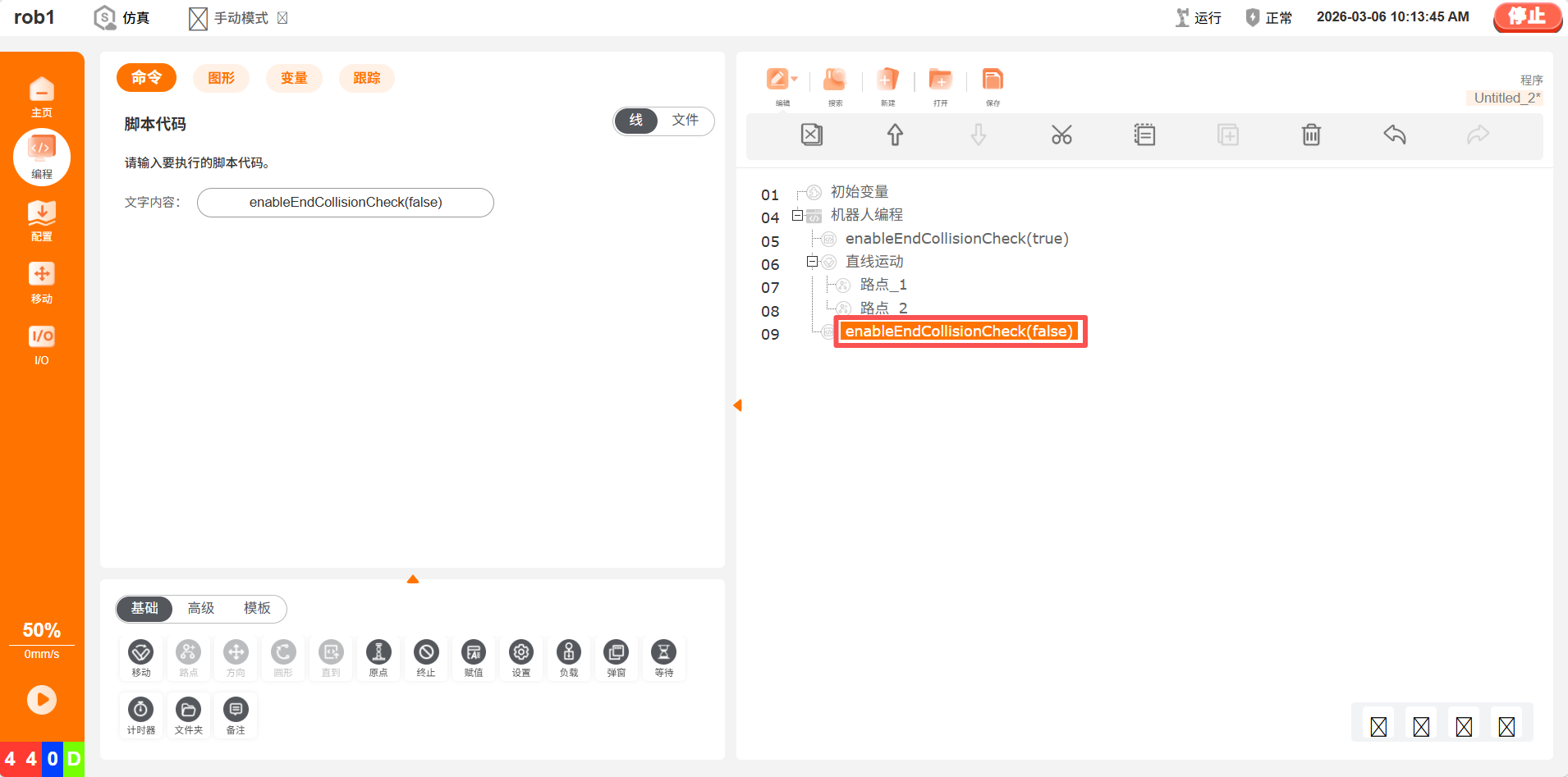Delete selected line with trash icon
Viewport: 1568px width, 777px height.
1311,135
